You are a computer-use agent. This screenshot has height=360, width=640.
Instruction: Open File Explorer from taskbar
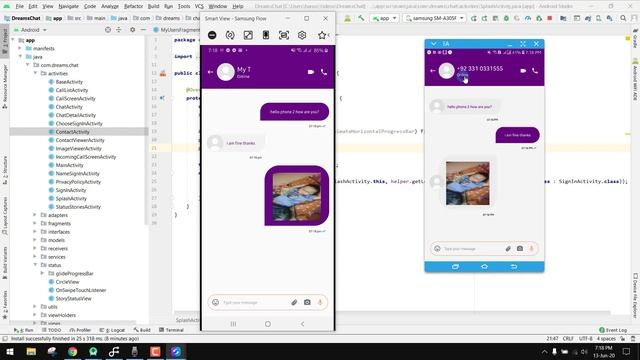click(31, 351)
